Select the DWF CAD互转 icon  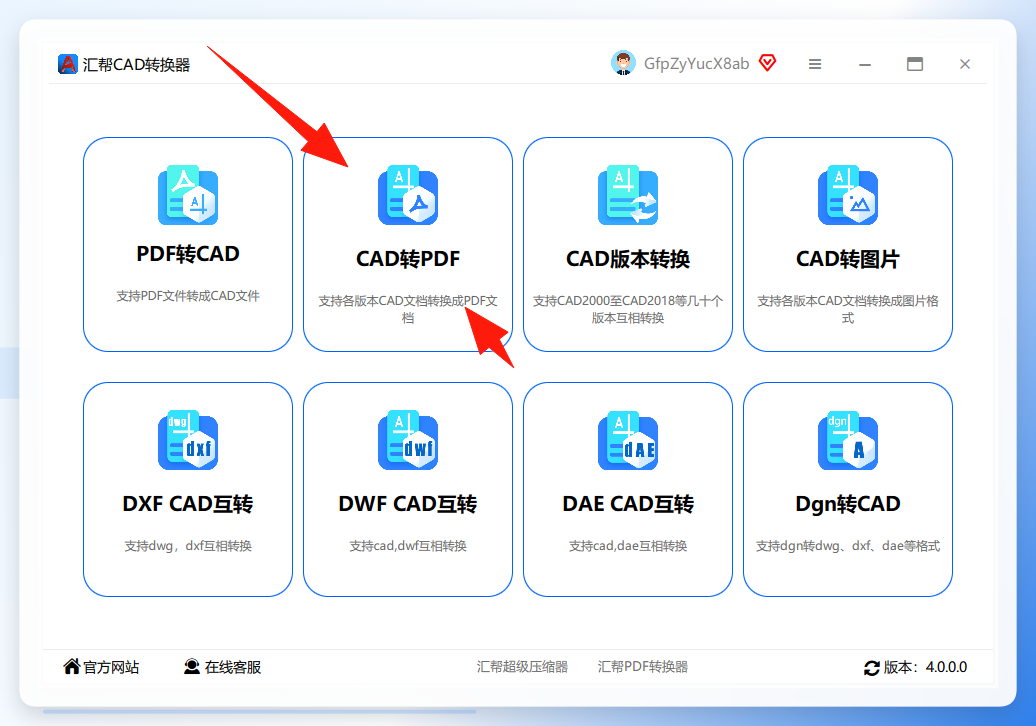pos(408,441)
